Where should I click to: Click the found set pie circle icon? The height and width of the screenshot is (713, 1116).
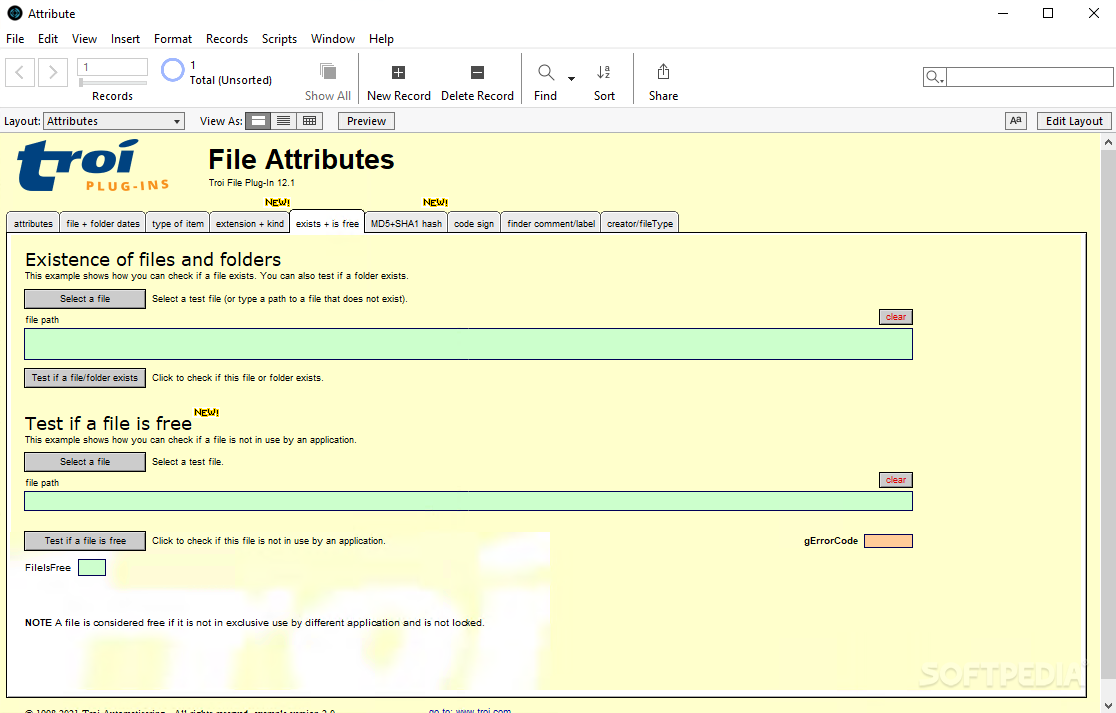[x=172, y=70]
